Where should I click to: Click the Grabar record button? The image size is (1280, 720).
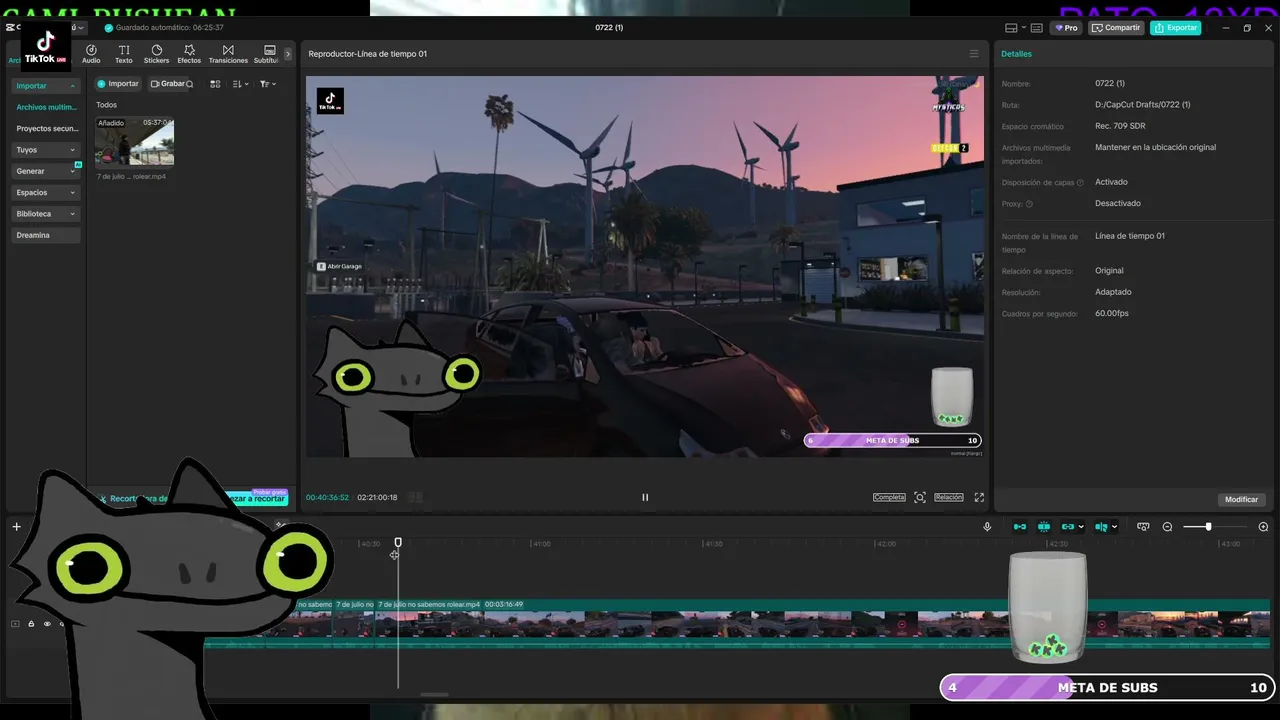[x=167, y=84]
